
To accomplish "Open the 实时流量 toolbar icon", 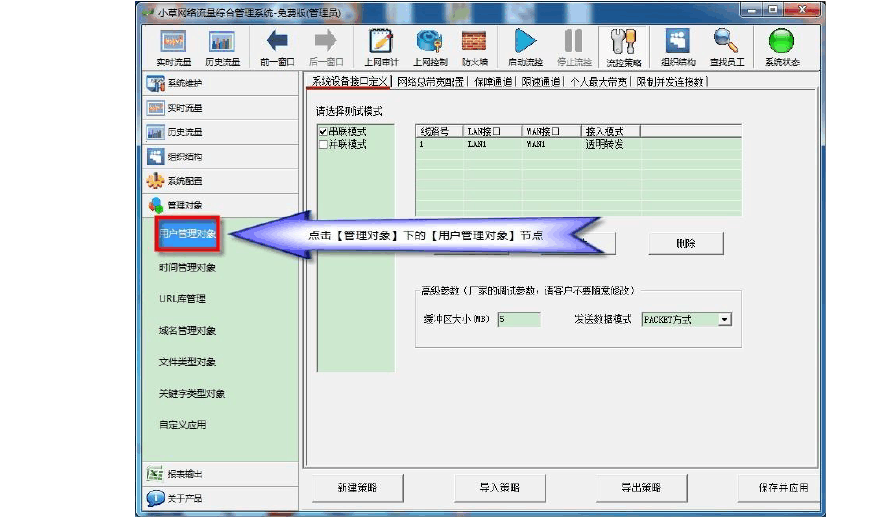I will click(x=173, y=48).
